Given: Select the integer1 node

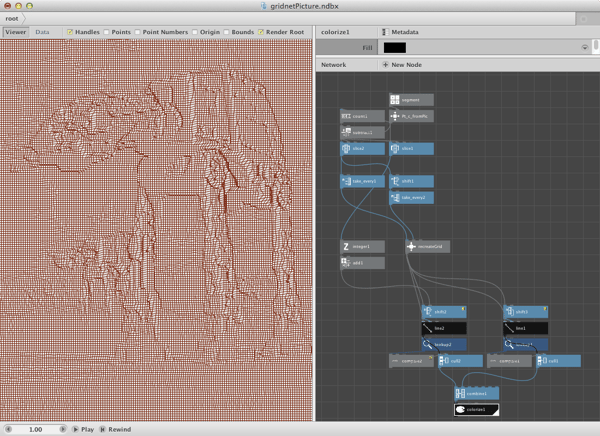Looking at the screenshot, I should [362, 247].
